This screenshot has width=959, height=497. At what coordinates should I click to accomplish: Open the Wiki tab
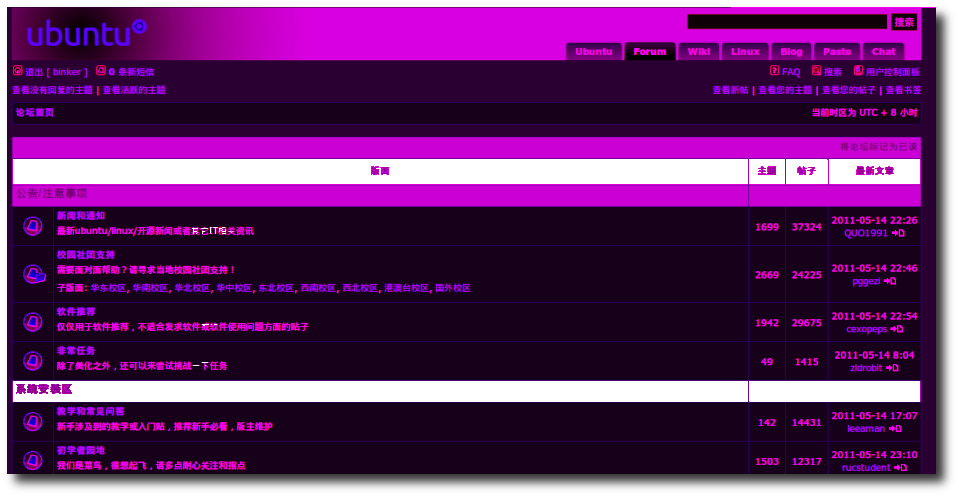coord(698,51)
